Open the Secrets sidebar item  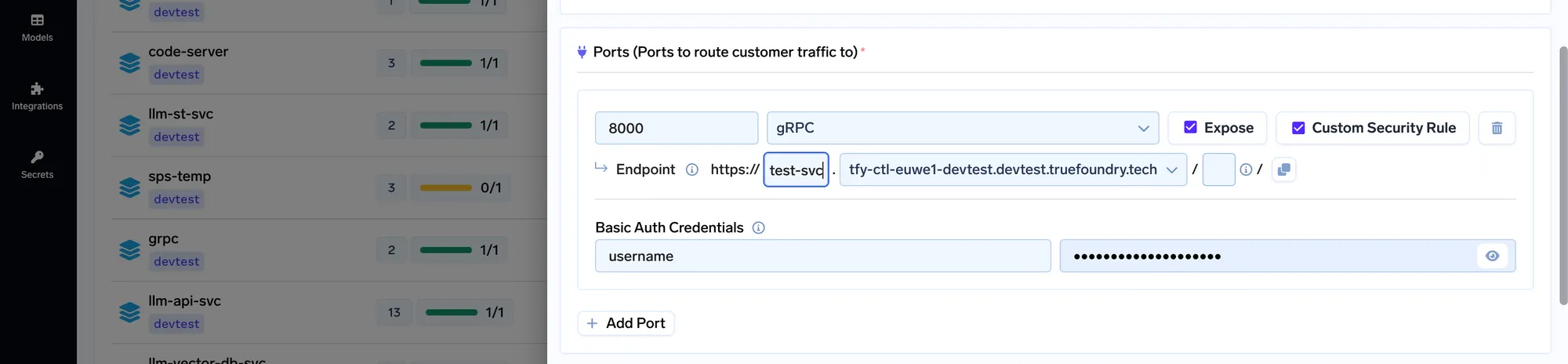click(37, 165)
